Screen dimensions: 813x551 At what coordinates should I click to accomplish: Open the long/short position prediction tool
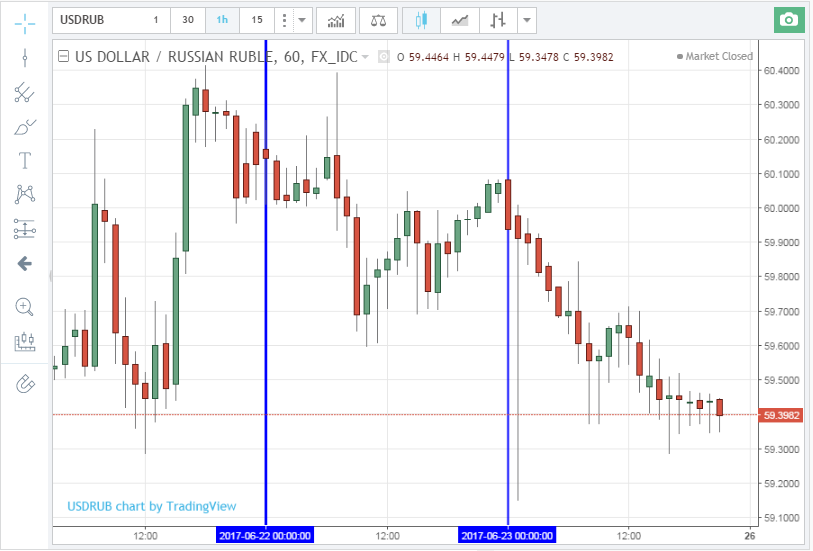(25, 229)
